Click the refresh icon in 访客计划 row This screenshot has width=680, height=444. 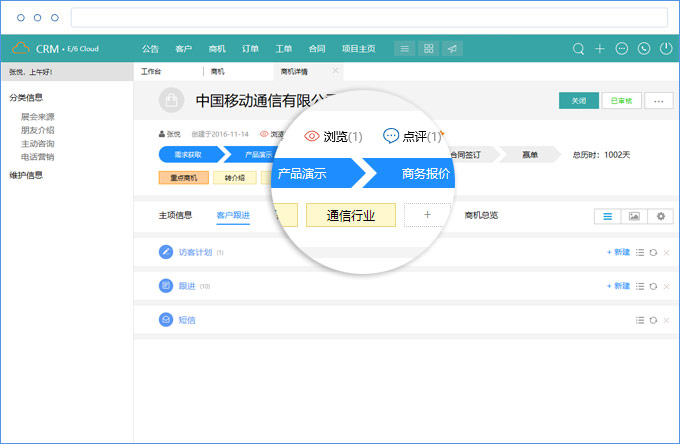(x=653, y=253)
